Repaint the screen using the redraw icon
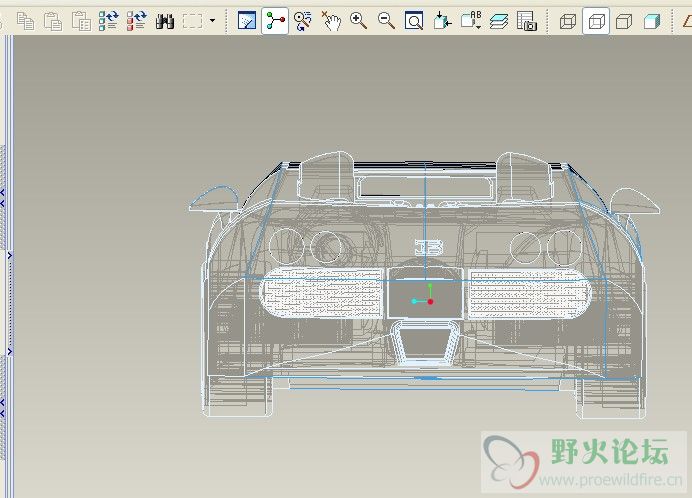This screenshot has height=498, width=692. point(247,21)
